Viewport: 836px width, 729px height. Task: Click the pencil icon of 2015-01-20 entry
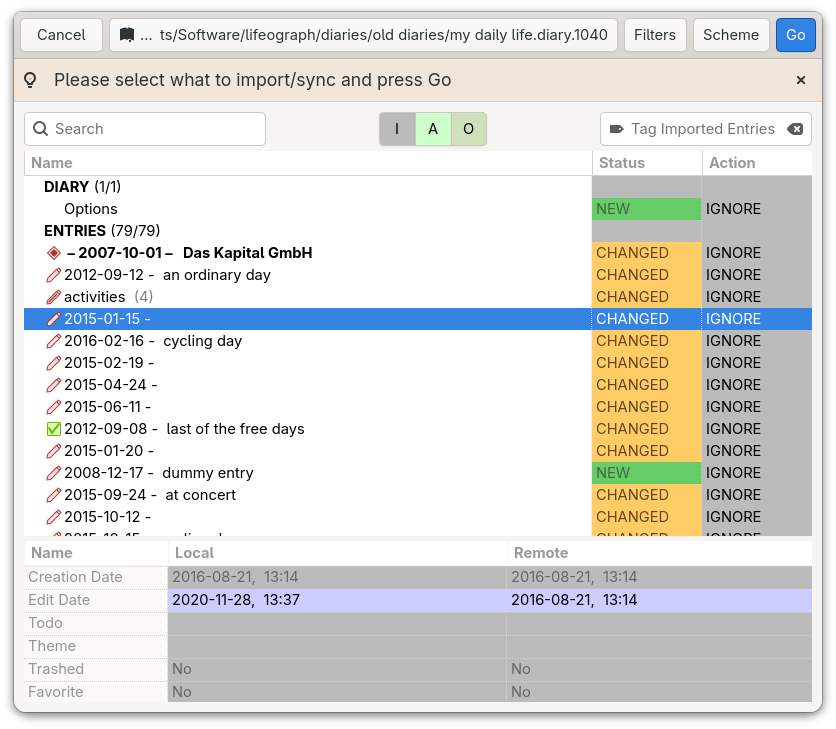[x=53, y=451]
